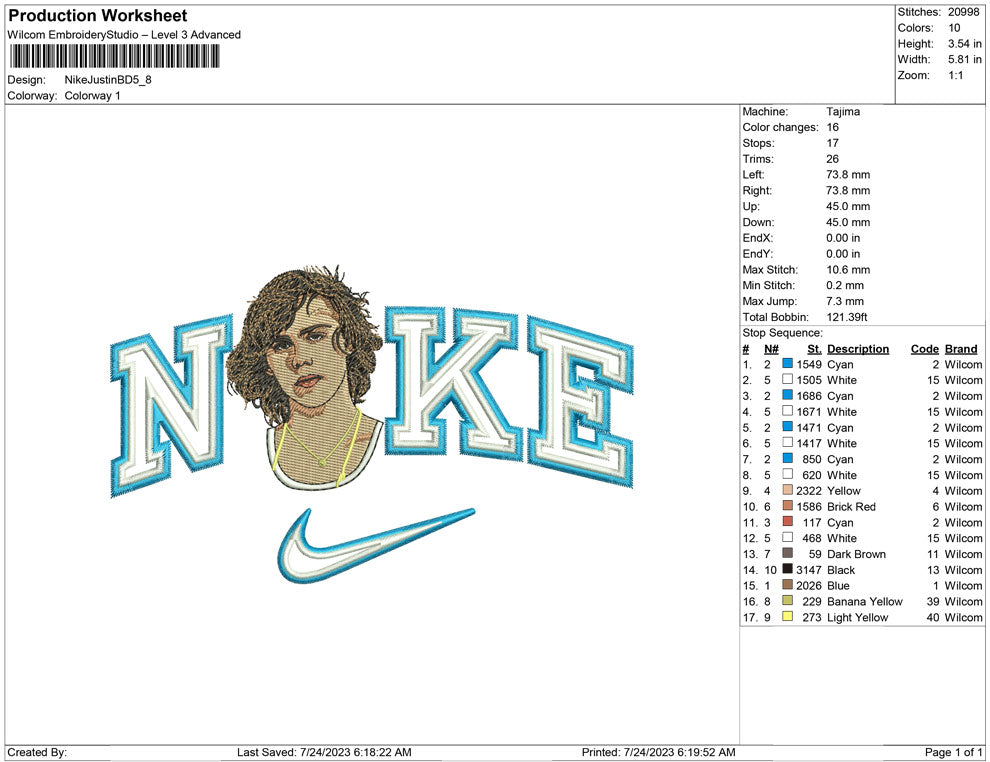
Task: Click the Width value 5.81 in
Action: tap(964, 59)
